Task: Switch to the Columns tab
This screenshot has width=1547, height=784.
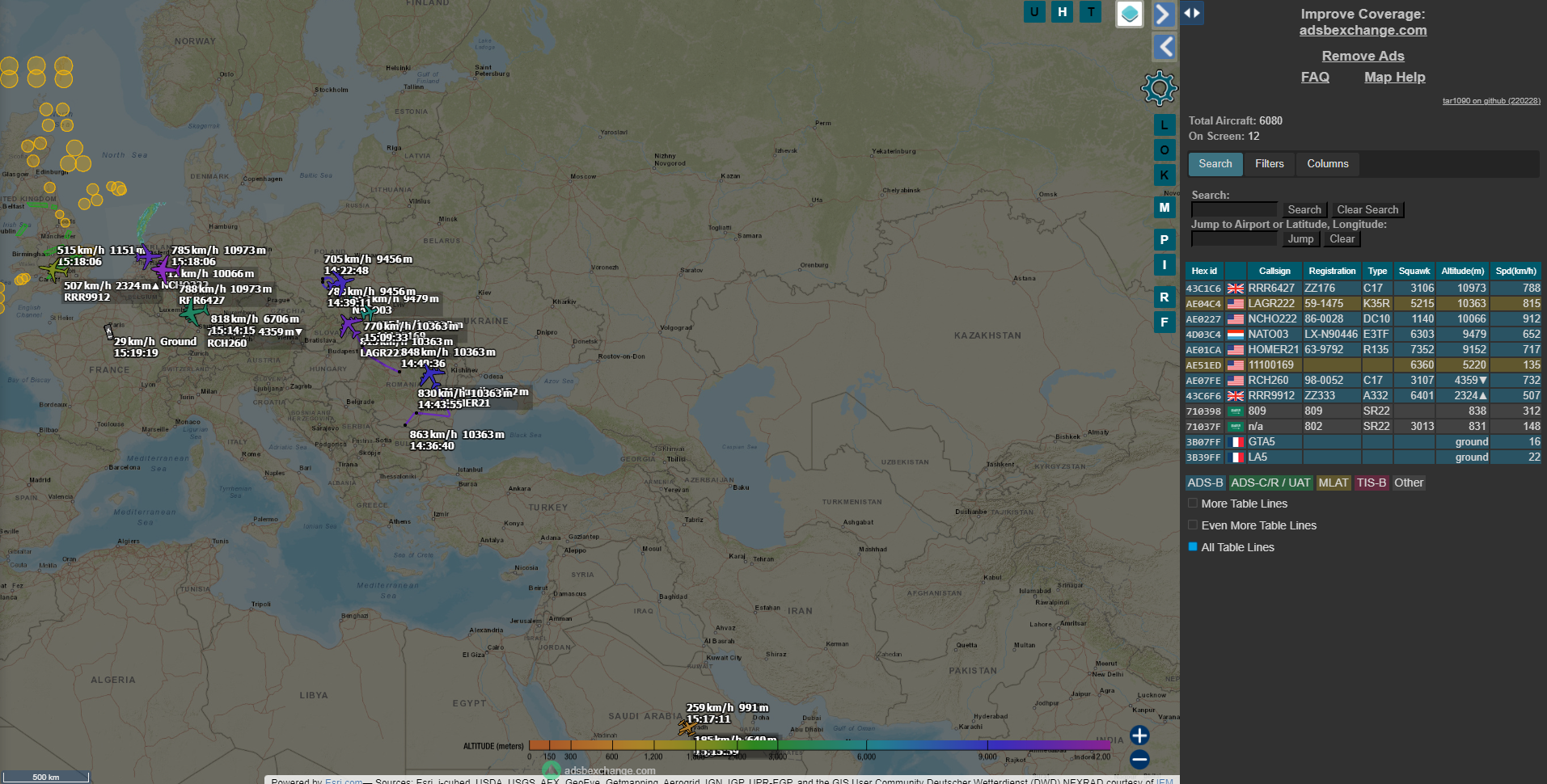Action: [1328, 164]
